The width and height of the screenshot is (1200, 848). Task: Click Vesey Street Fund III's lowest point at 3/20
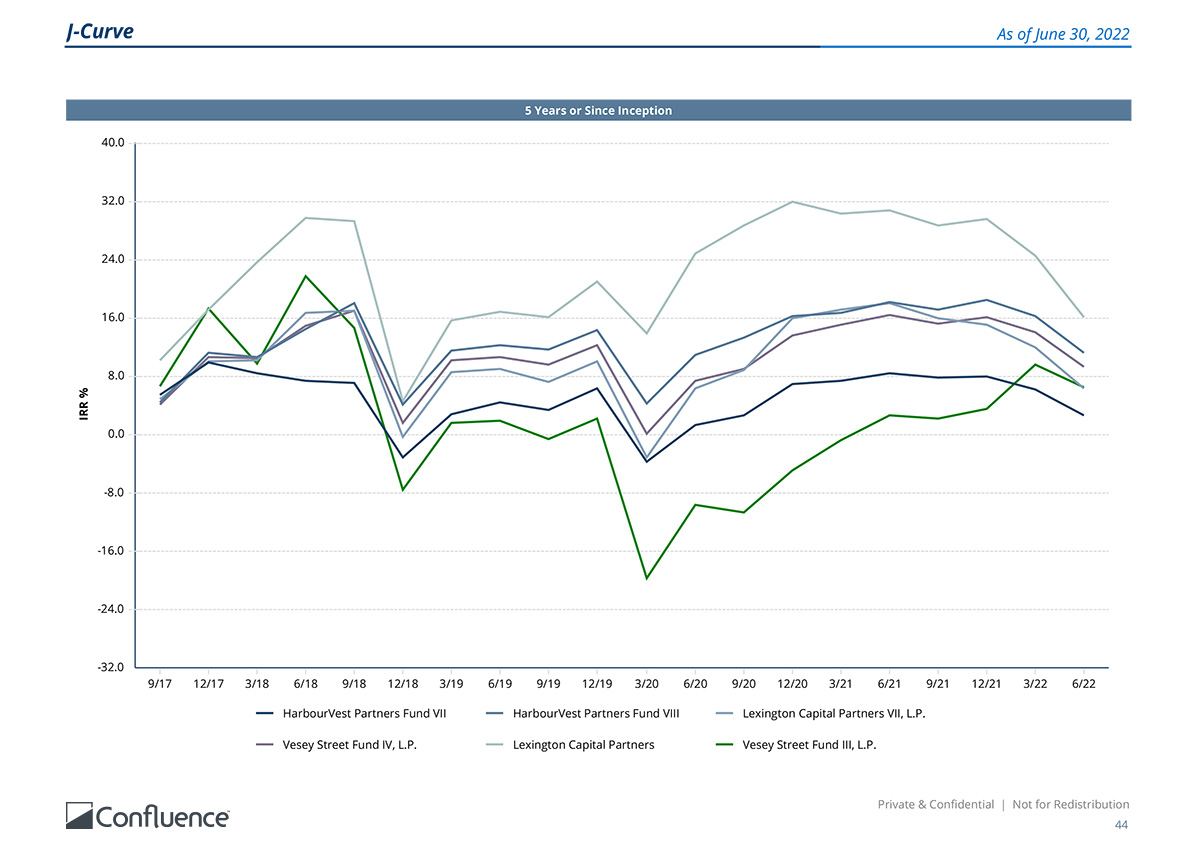pyautogui.click(x=646, y=578)
